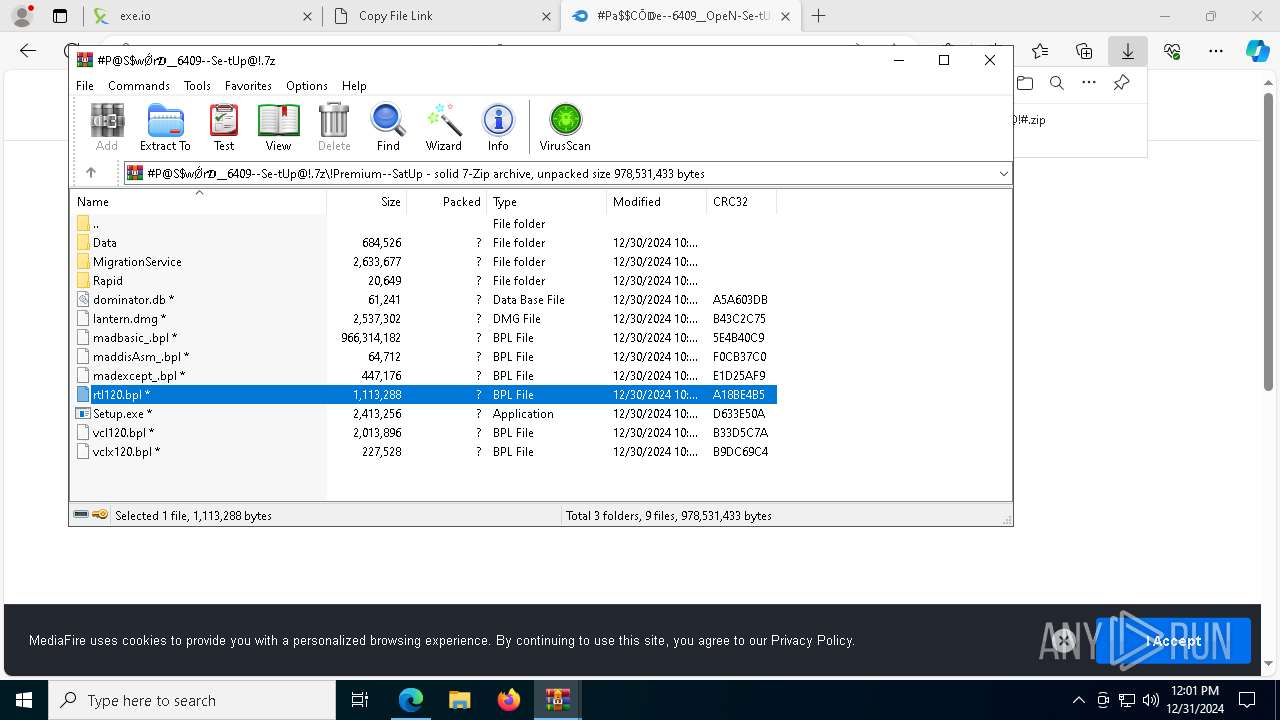
Task: Open downloads folder icon in panel
Action: click(x=1025, y=83)
